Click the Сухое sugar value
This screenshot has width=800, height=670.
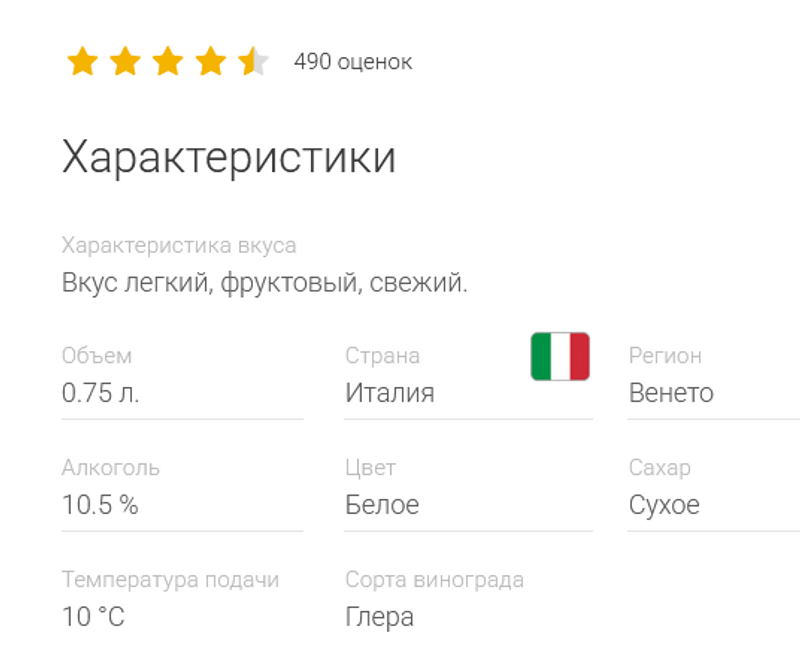click(664, 505)
